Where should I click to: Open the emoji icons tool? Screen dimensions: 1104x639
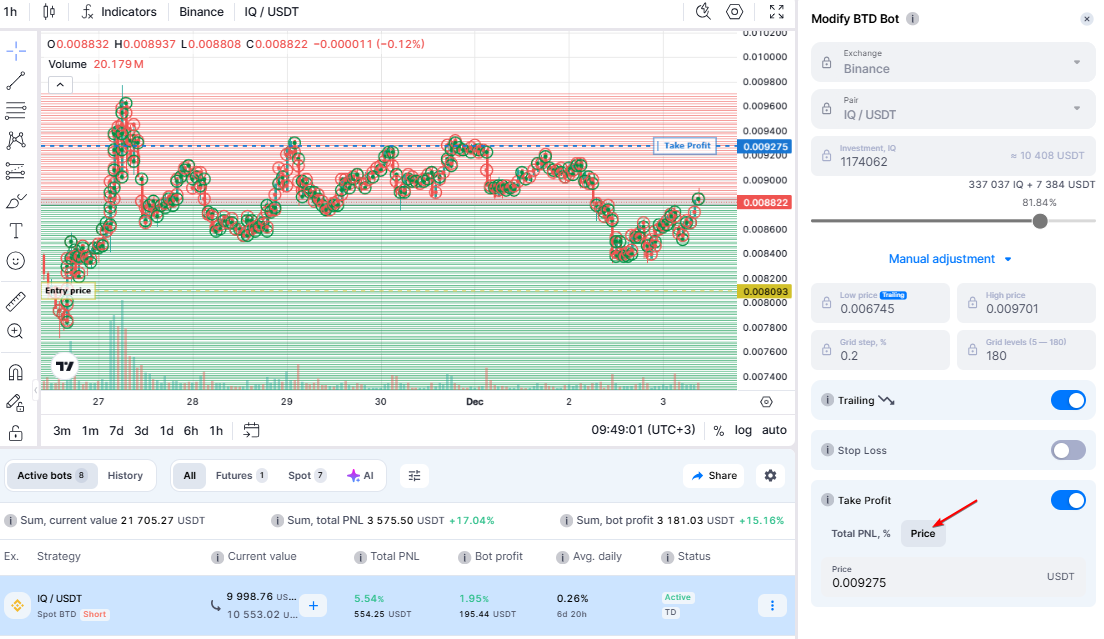(x=15, y=260)
